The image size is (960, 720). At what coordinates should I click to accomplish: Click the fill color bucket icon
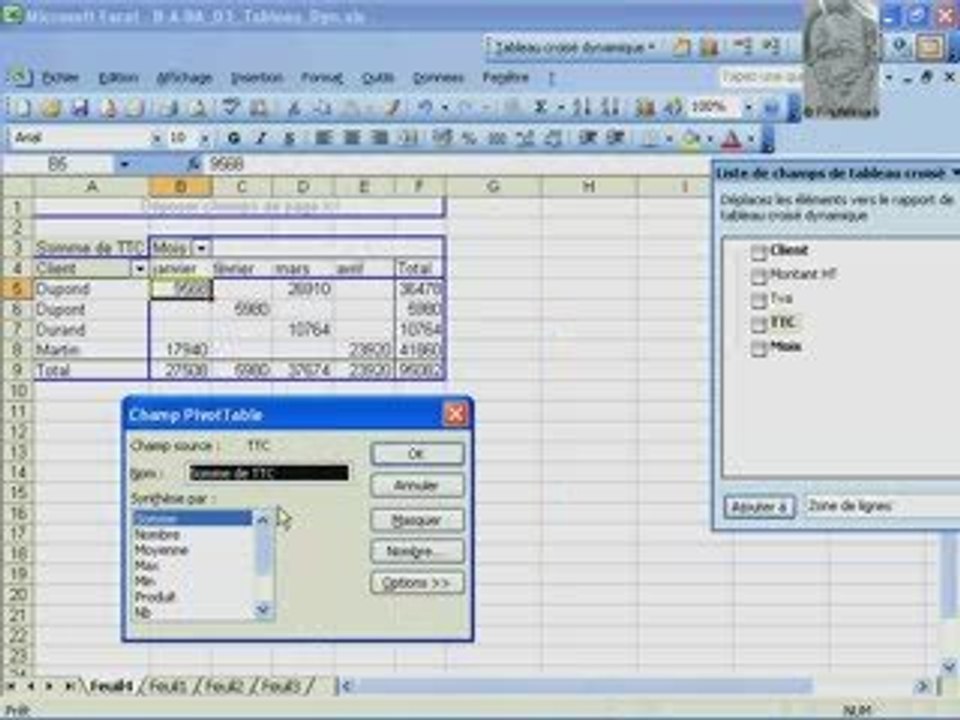(x=691, y=140)
